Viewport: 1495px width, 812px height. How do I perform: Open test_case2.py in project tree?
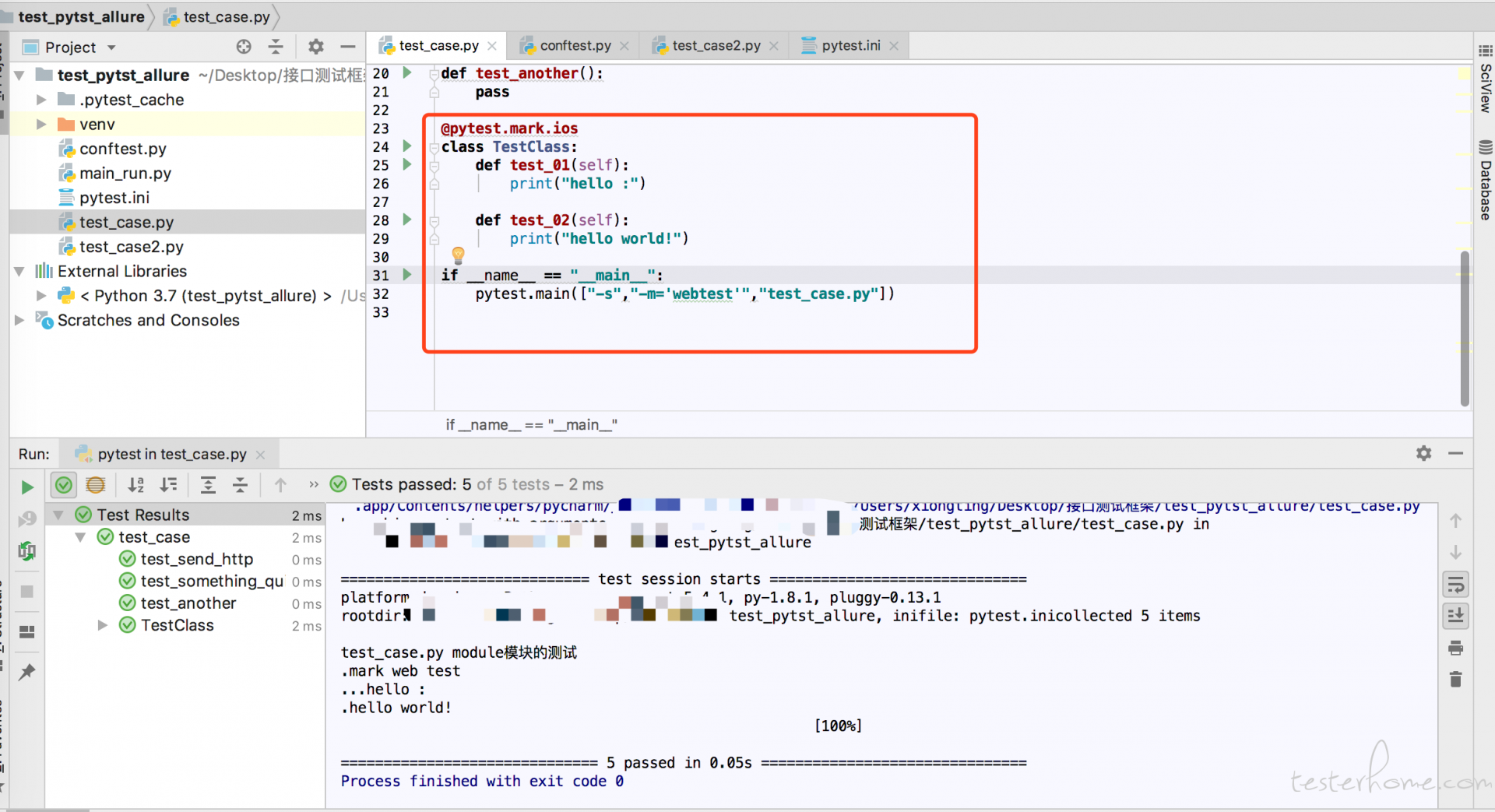click(x=131, y=247)
